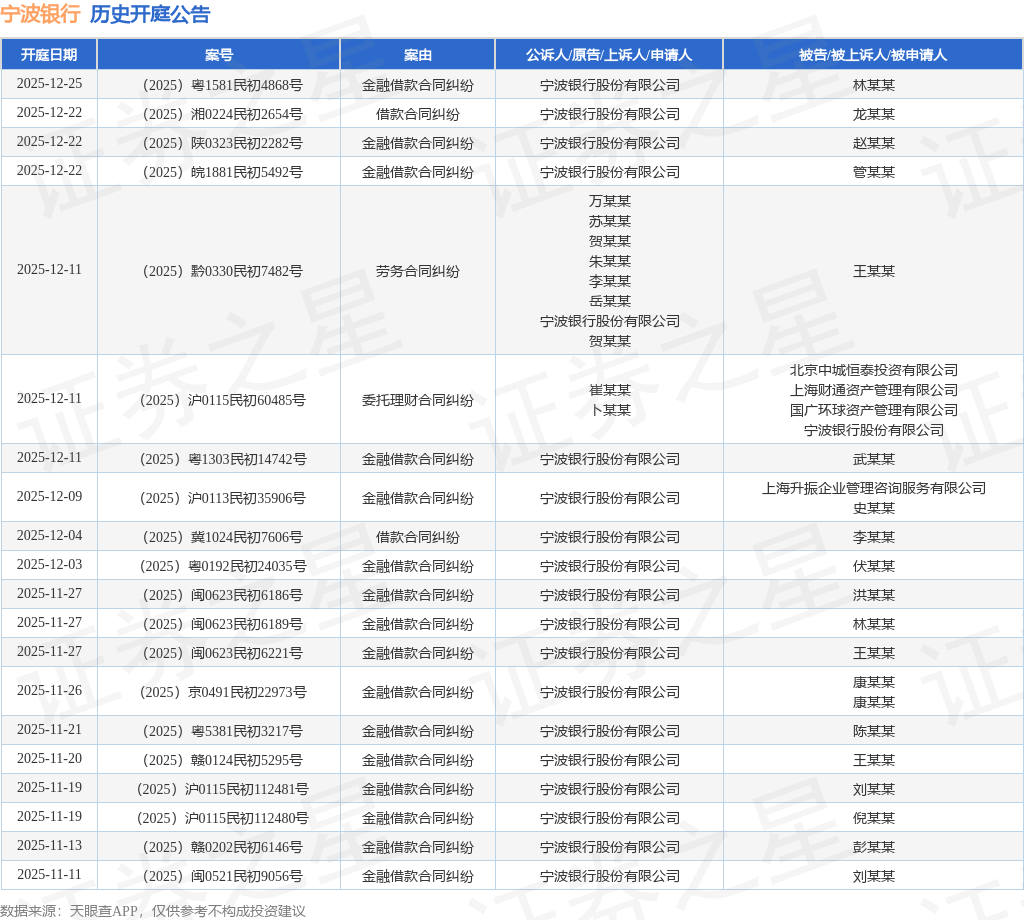Click case number 粤1303民初14742号
This screenshot has width=1024, height=920.
[x=223, y=460]
